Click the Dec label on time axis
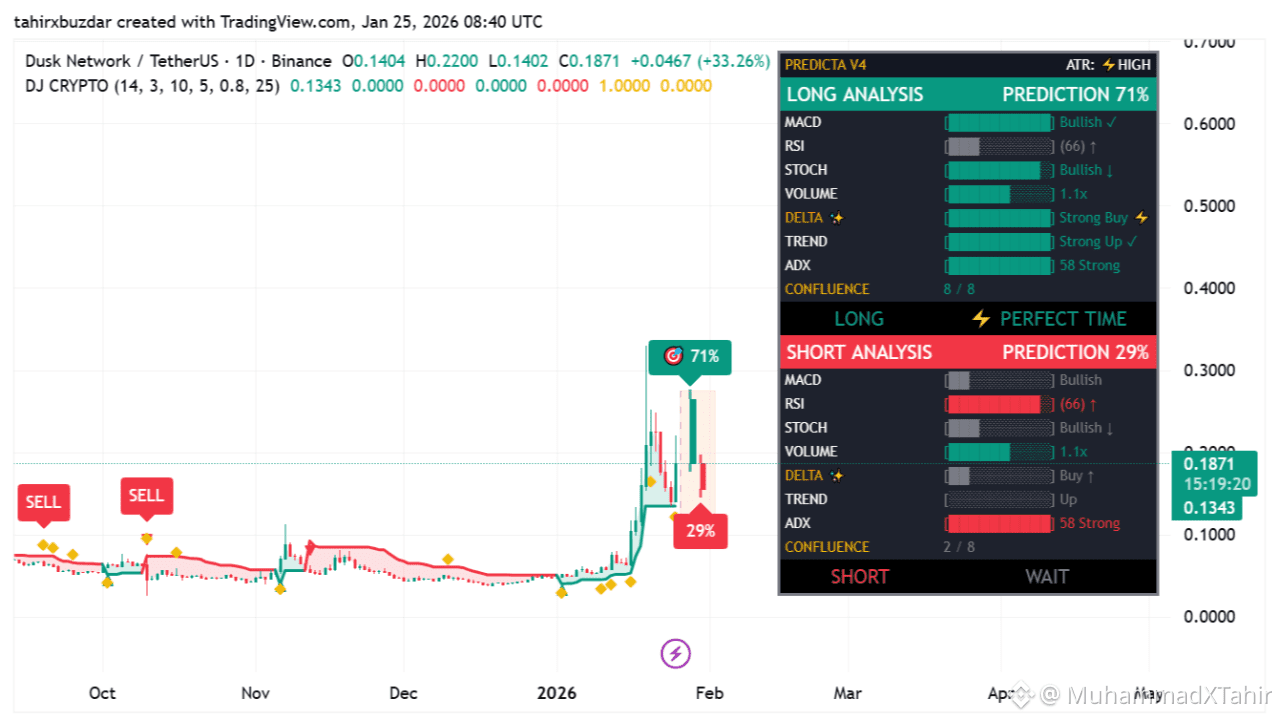Viewport: 1280px width, 720px height. (403, 693)
